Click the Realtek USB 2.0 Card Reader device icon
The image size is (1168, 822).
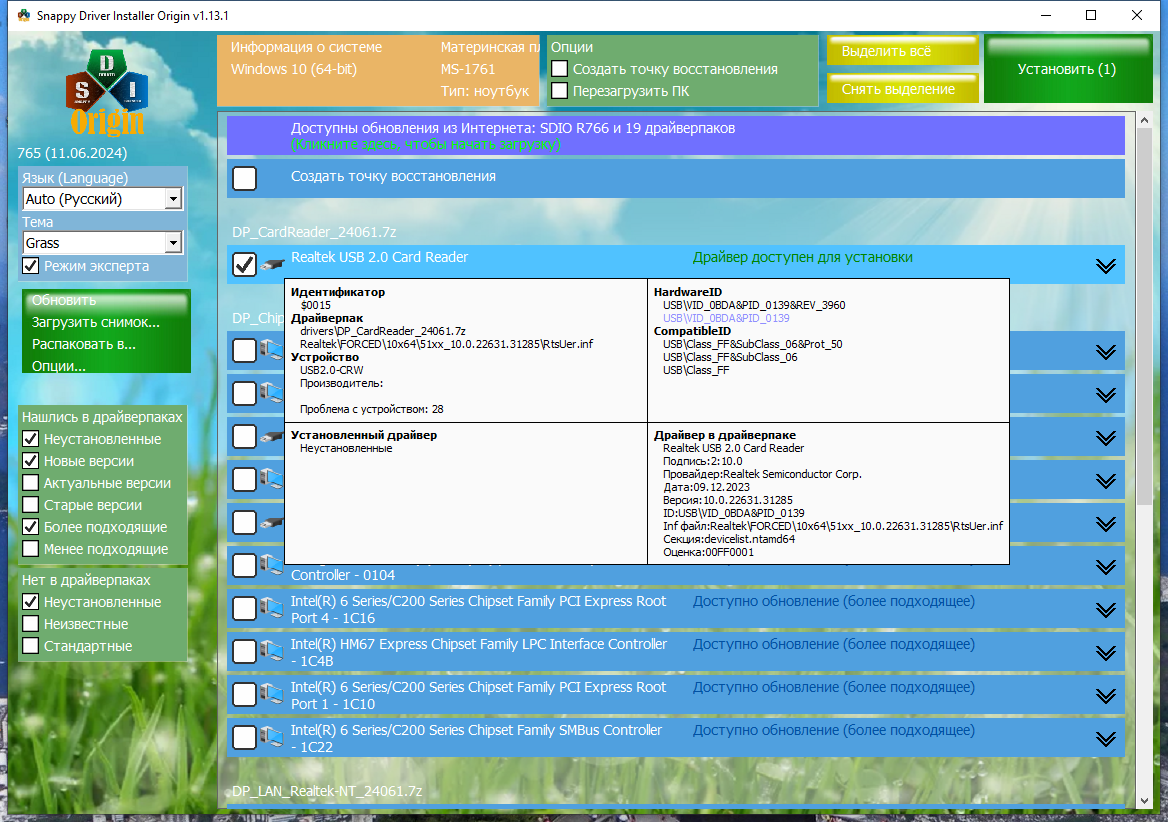[272, 264]
